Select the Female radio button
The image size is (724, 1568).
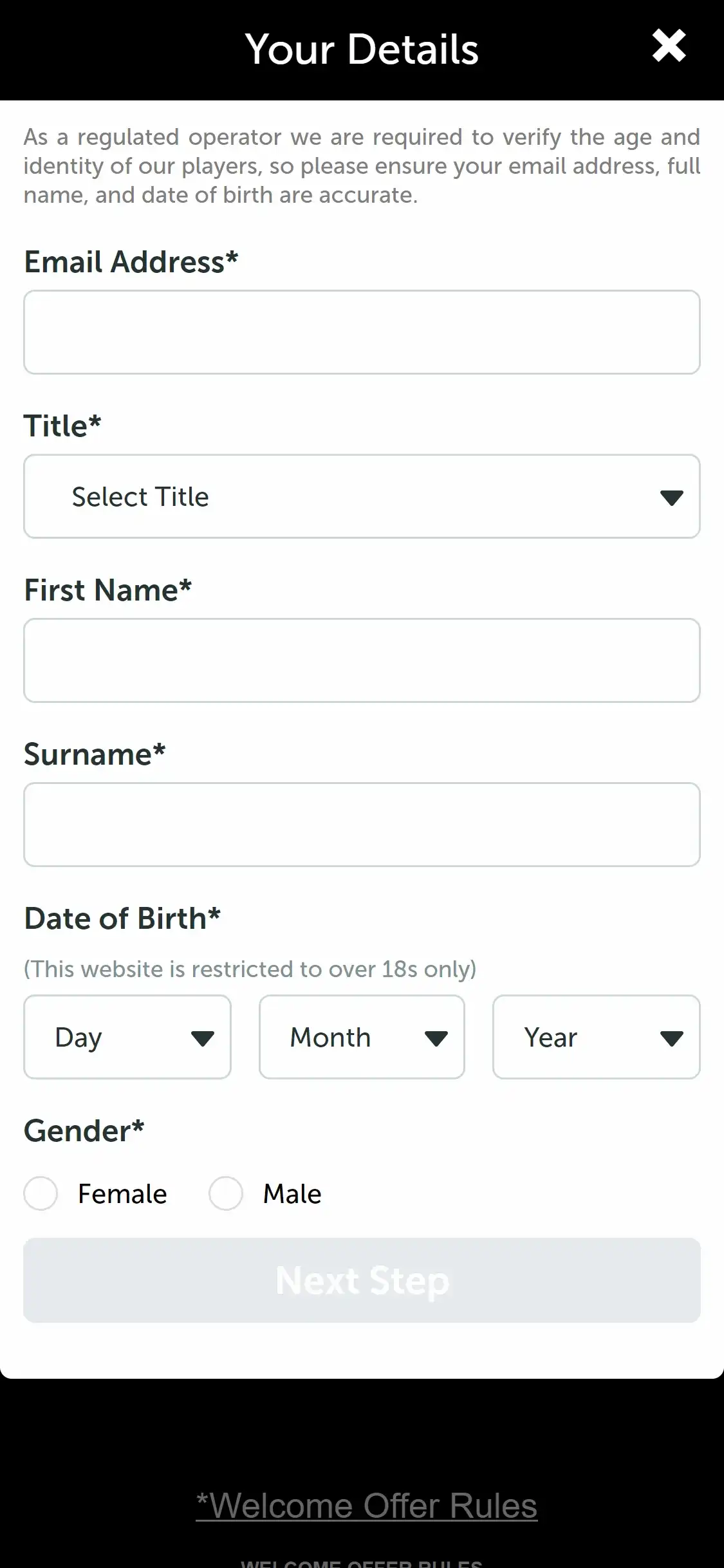[41, 1193]
